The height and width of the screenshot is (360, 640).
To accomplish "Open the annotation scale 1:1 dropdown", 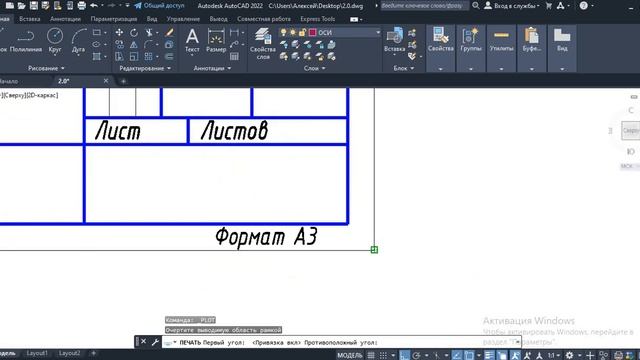I will coord(553,356).
